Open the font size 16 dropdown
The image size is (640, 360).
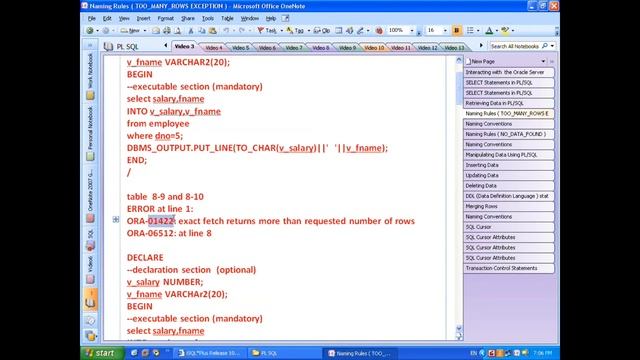445,31
